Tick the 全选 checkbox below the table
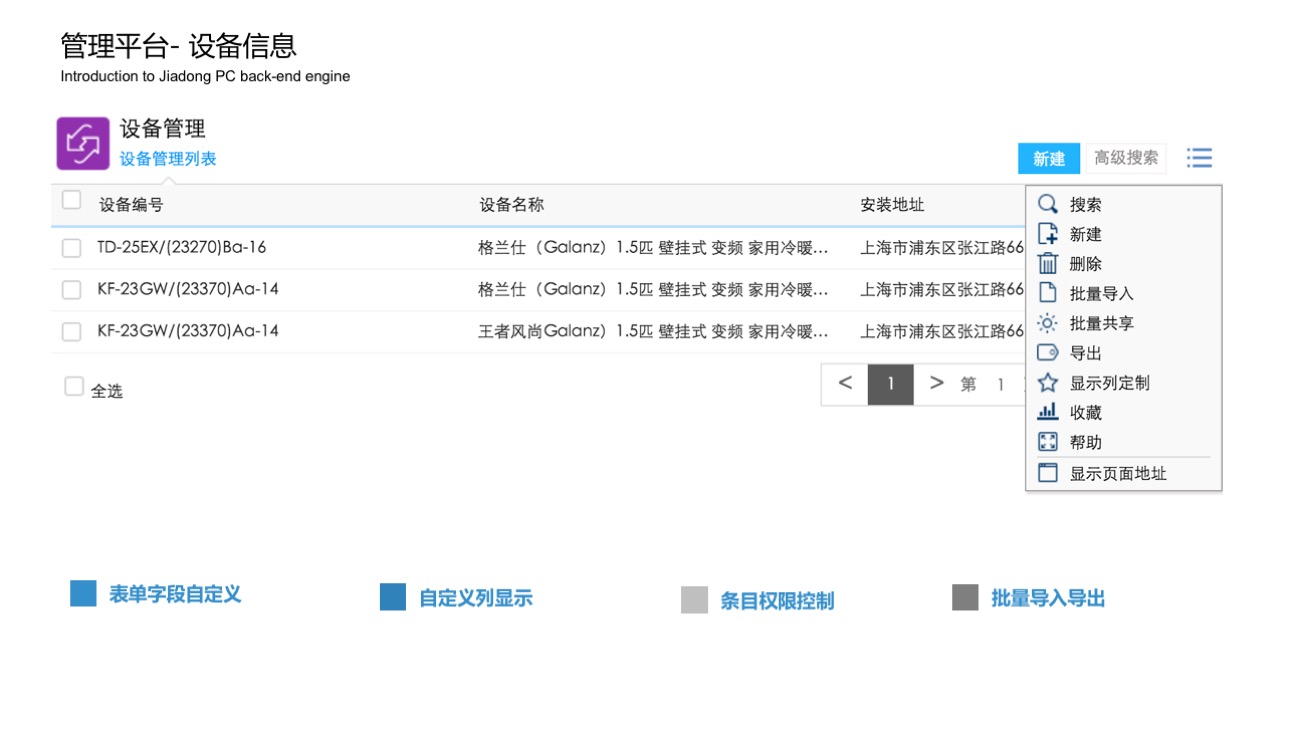This screenshot has height=731, width=1300. point(74,387)
